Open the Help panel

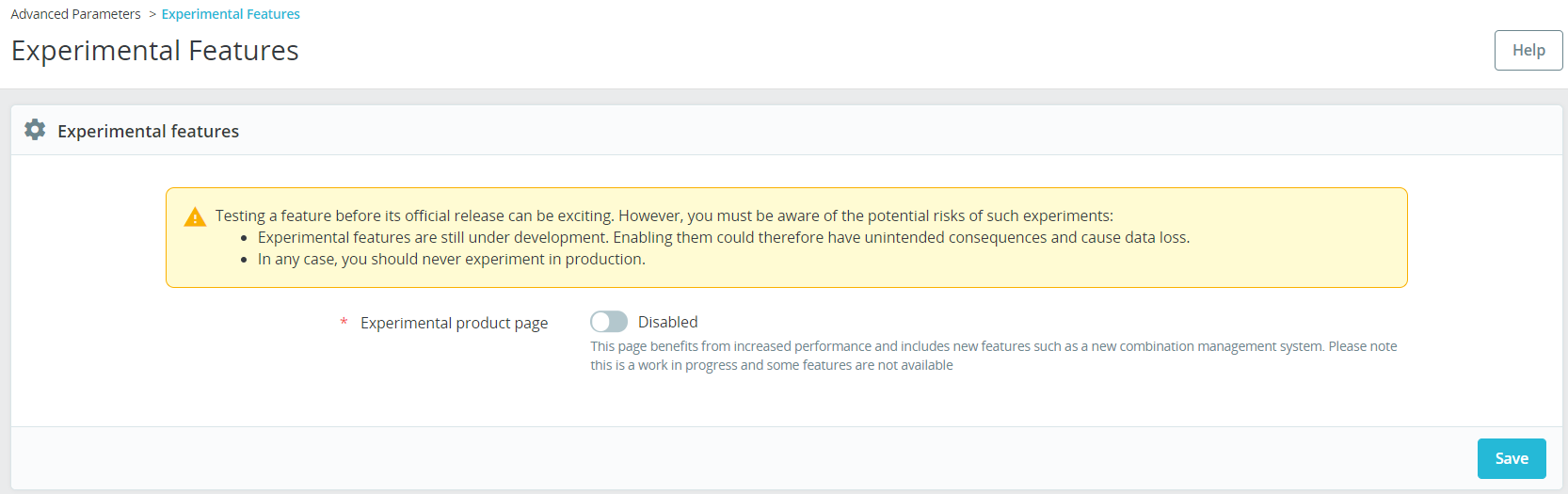click(1528, 50)
